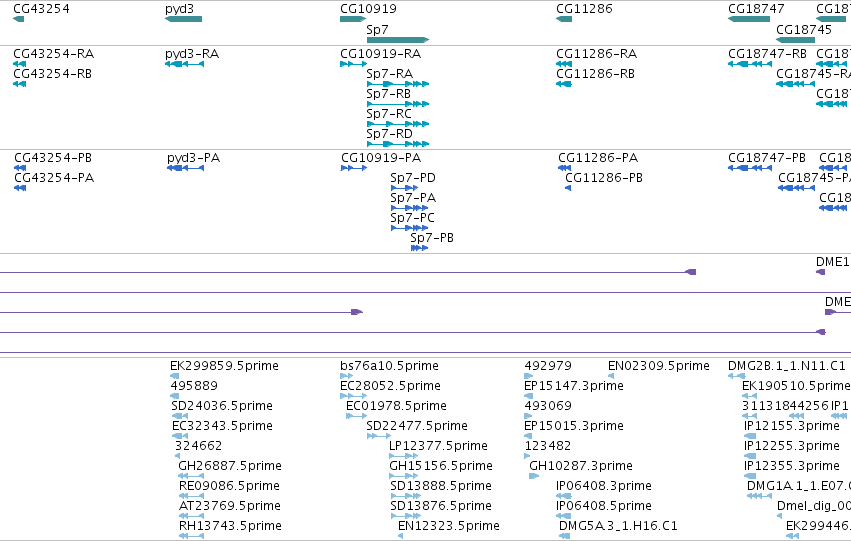851x541 pixels.
Task: Click protein CG43254-PA
Action: [x=54, y=178]
